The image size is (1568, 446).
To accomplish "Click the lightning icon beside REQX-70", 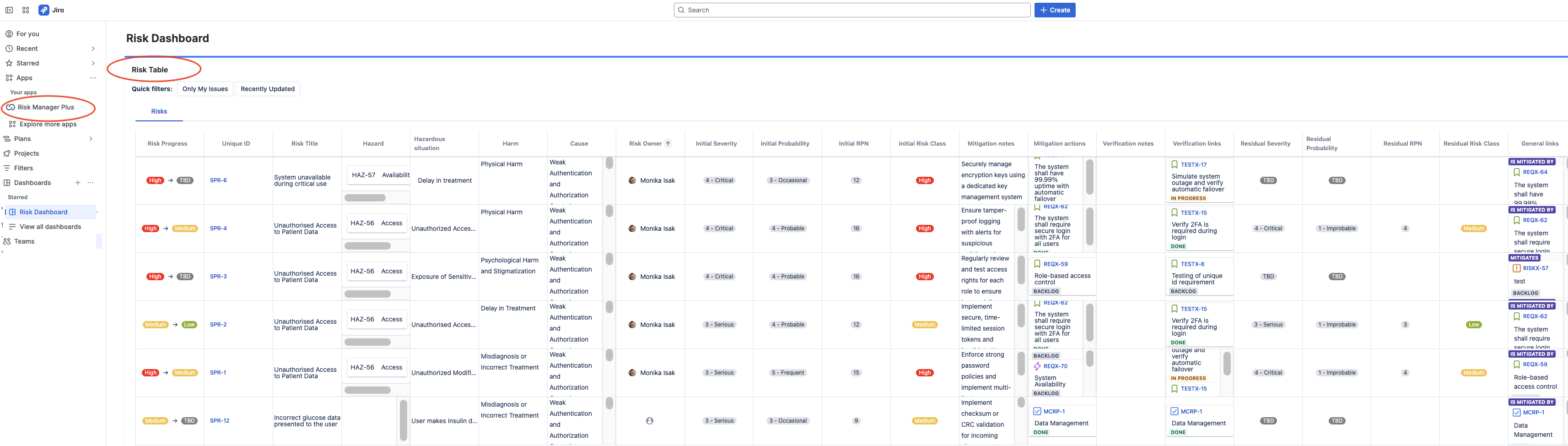I will tap(1037, 366).
